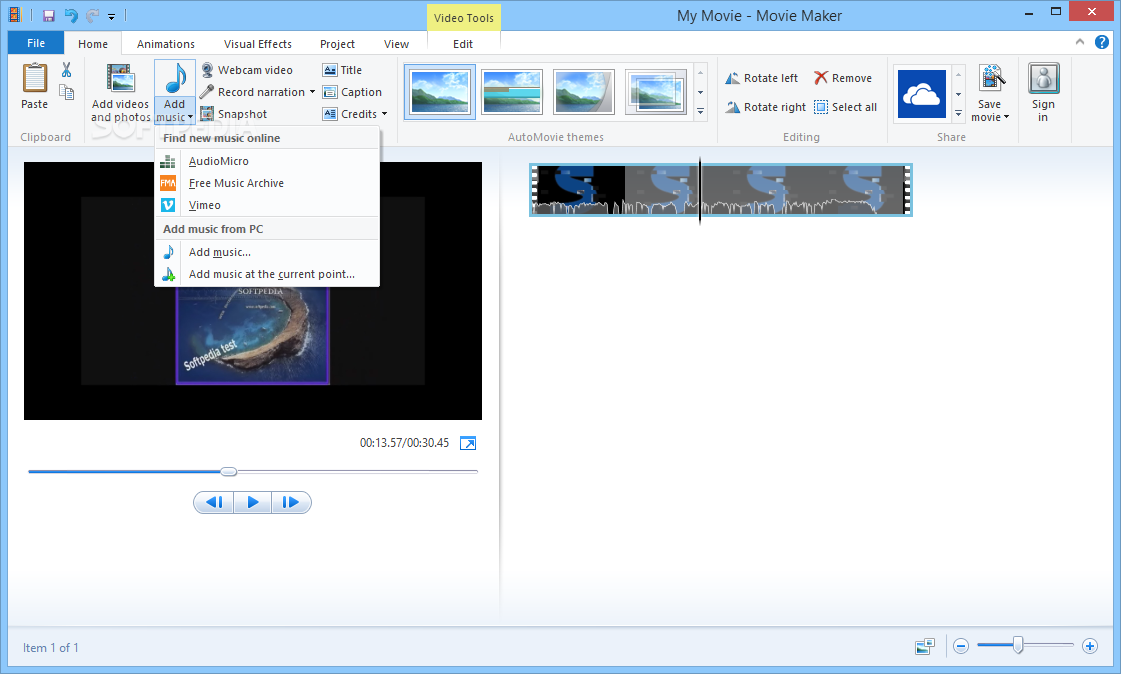Expand the AutoMovie themes gallery
The height and width of the screenshot is (674, 1121).
pos(701,111)
